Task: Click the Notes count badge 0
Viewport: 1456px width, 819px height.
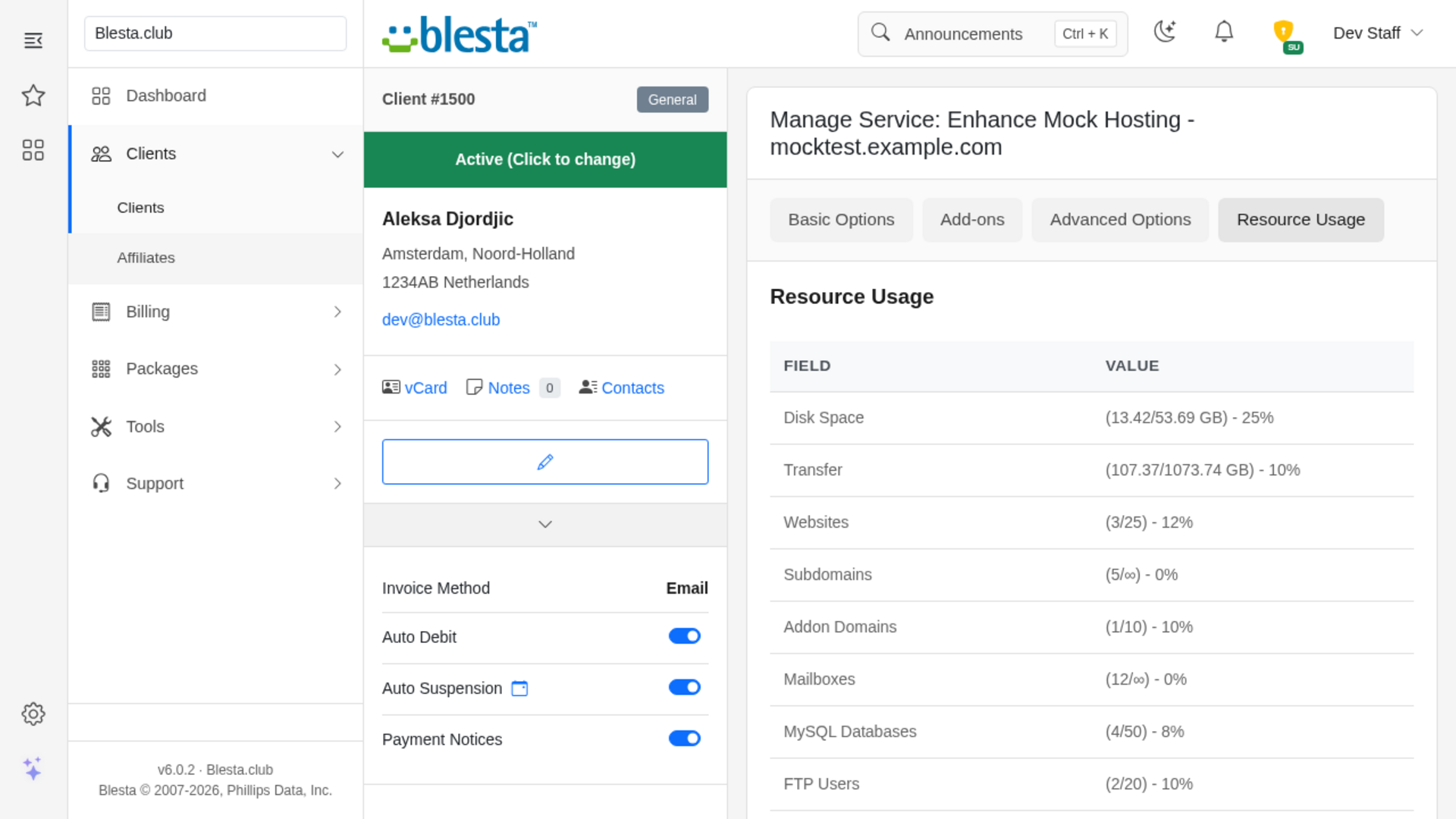Action: pos(550,388)
